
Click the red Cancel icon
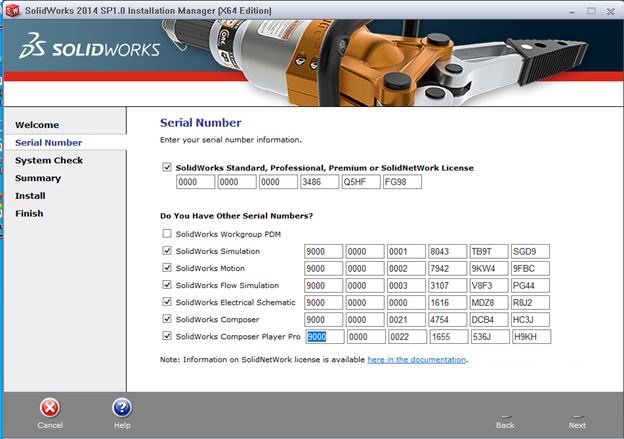(x=50, y=408)
